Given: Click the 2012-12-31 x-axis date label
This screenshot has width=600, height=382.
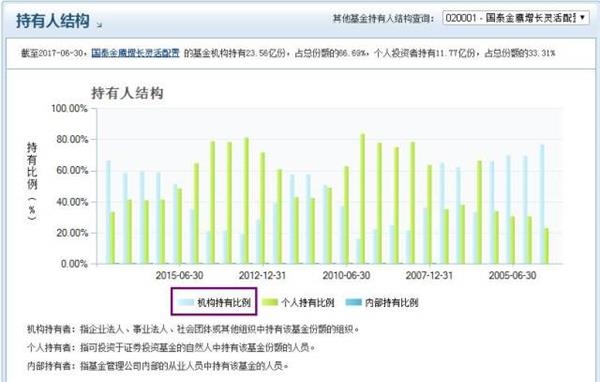Looking at the screenshot, I should (x=262, y=275).
